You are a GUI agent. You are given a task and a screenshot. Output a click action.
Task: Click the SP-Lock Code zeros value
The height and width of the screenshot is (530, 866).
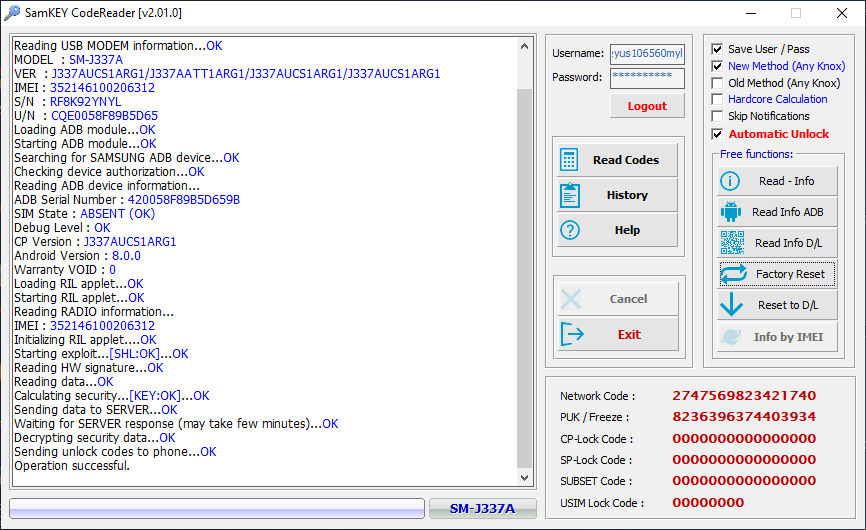pos(744,459)
